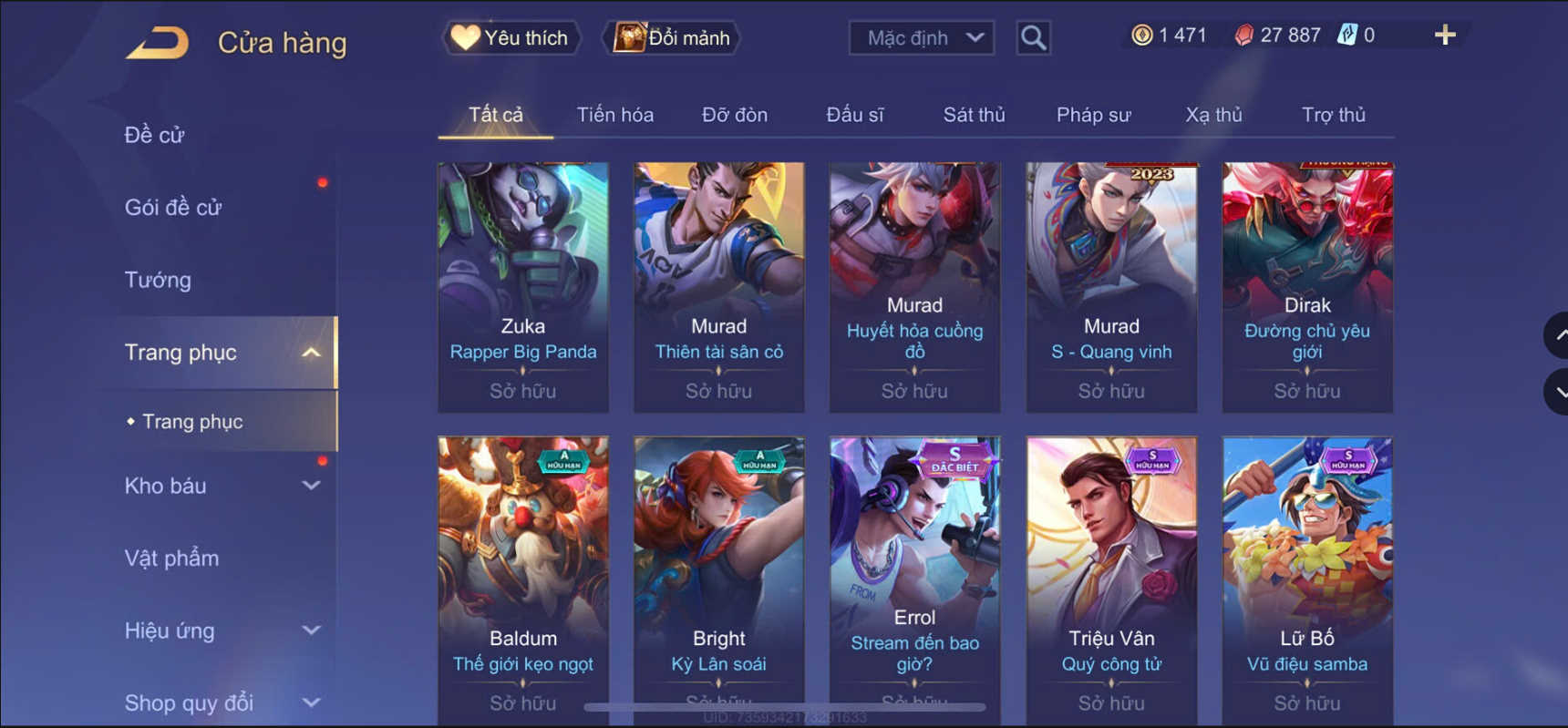Open Yêu thích favorites heart button

(511, 37)
